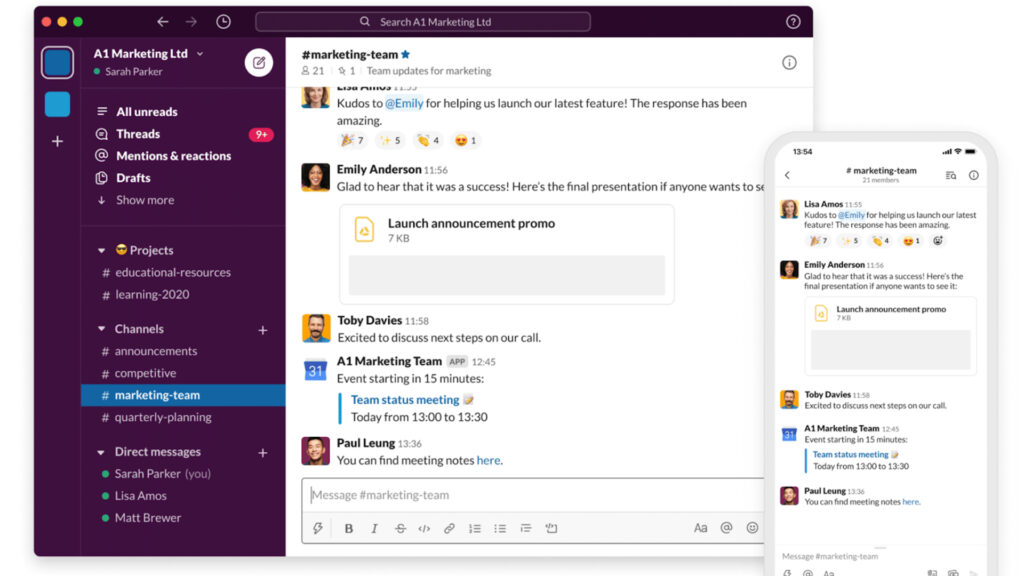Expand Show more in the sidebar
The image size is (1024, 576).
144,200
